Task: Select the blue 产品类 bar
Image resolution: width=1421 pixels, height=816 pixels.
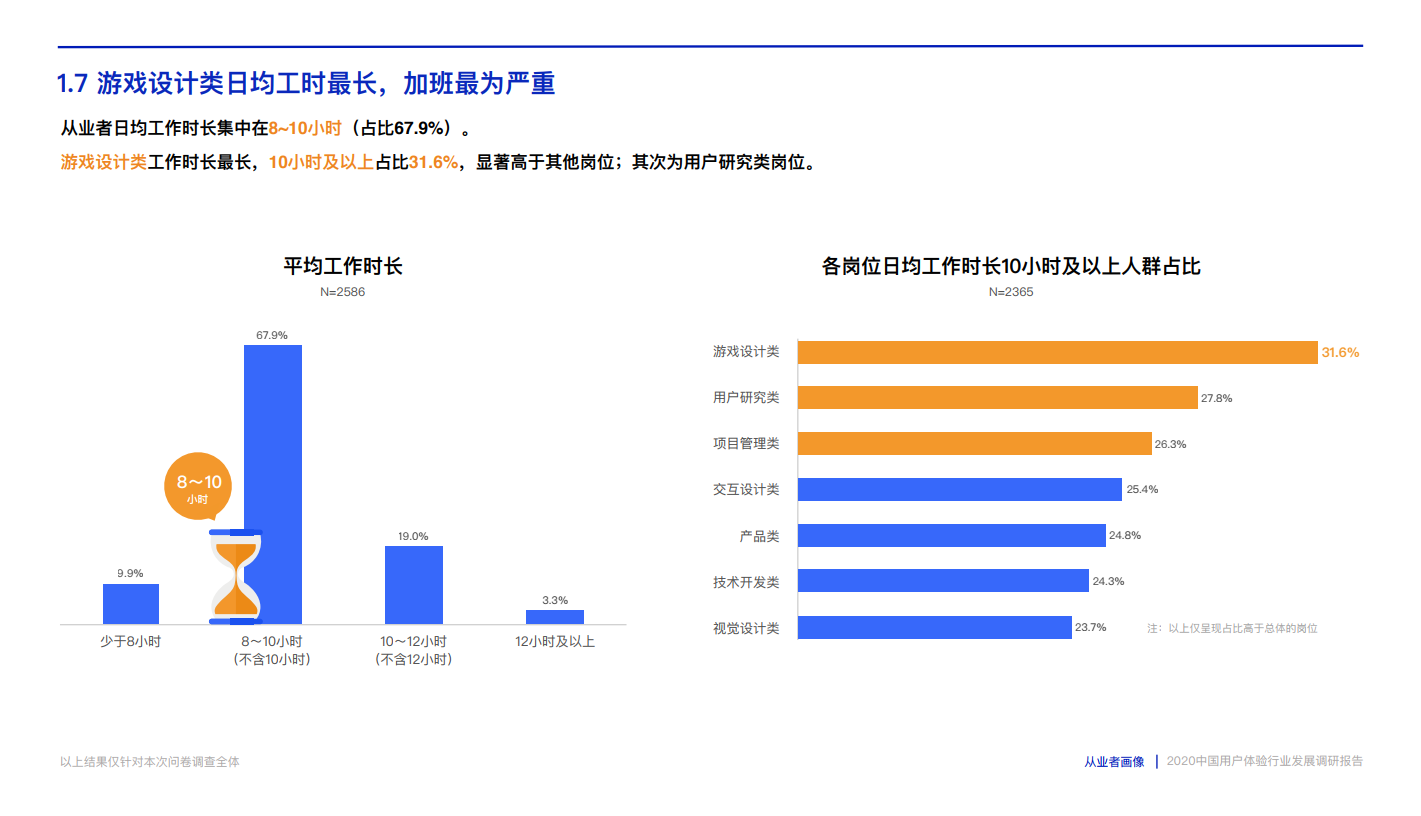Action: (x=951, y=536)
